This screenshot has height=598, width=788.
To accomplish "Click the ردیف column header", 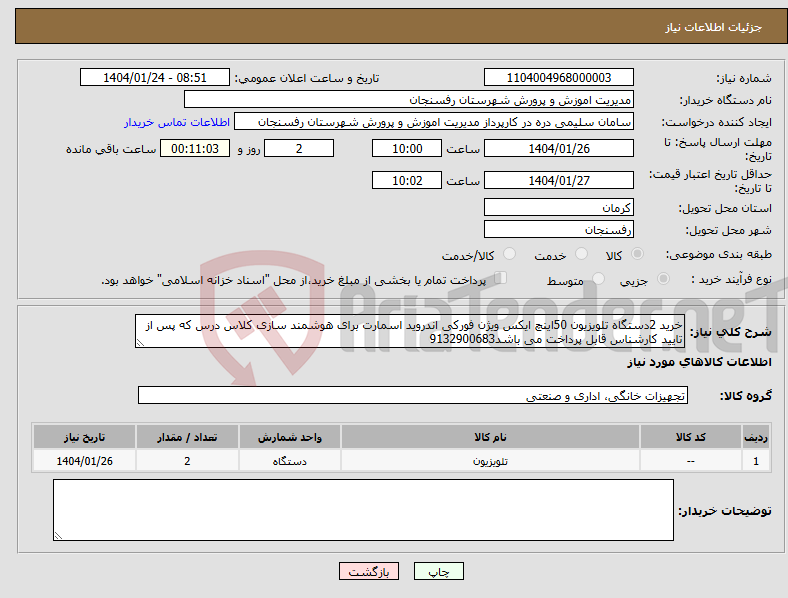I will click(756, 437).
